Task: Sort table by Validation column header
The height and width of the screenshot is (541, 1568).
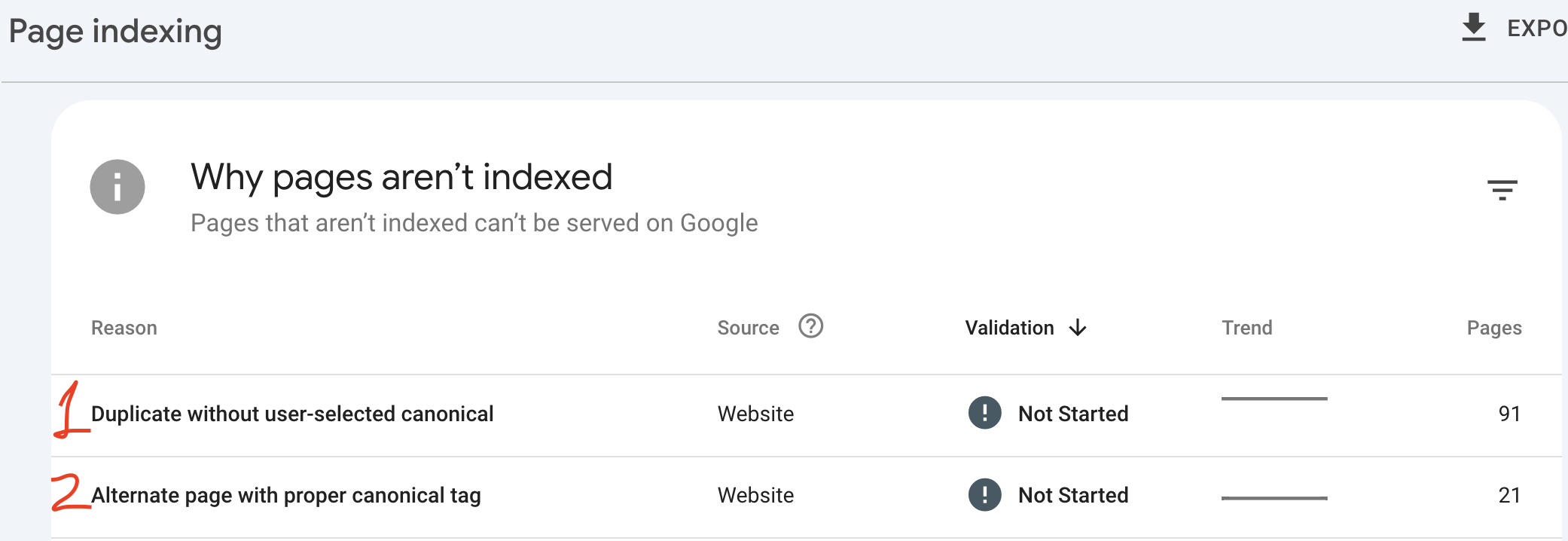Action: [x=1009, y=328]
